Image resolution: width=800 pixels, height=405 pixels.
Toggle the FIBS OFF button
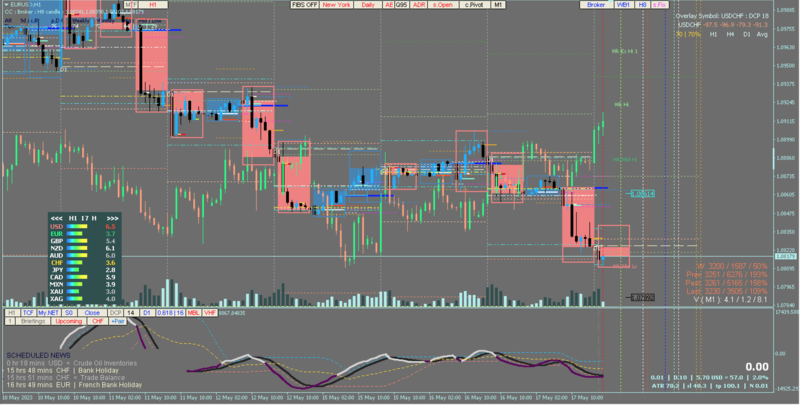(x=305, y=5)
